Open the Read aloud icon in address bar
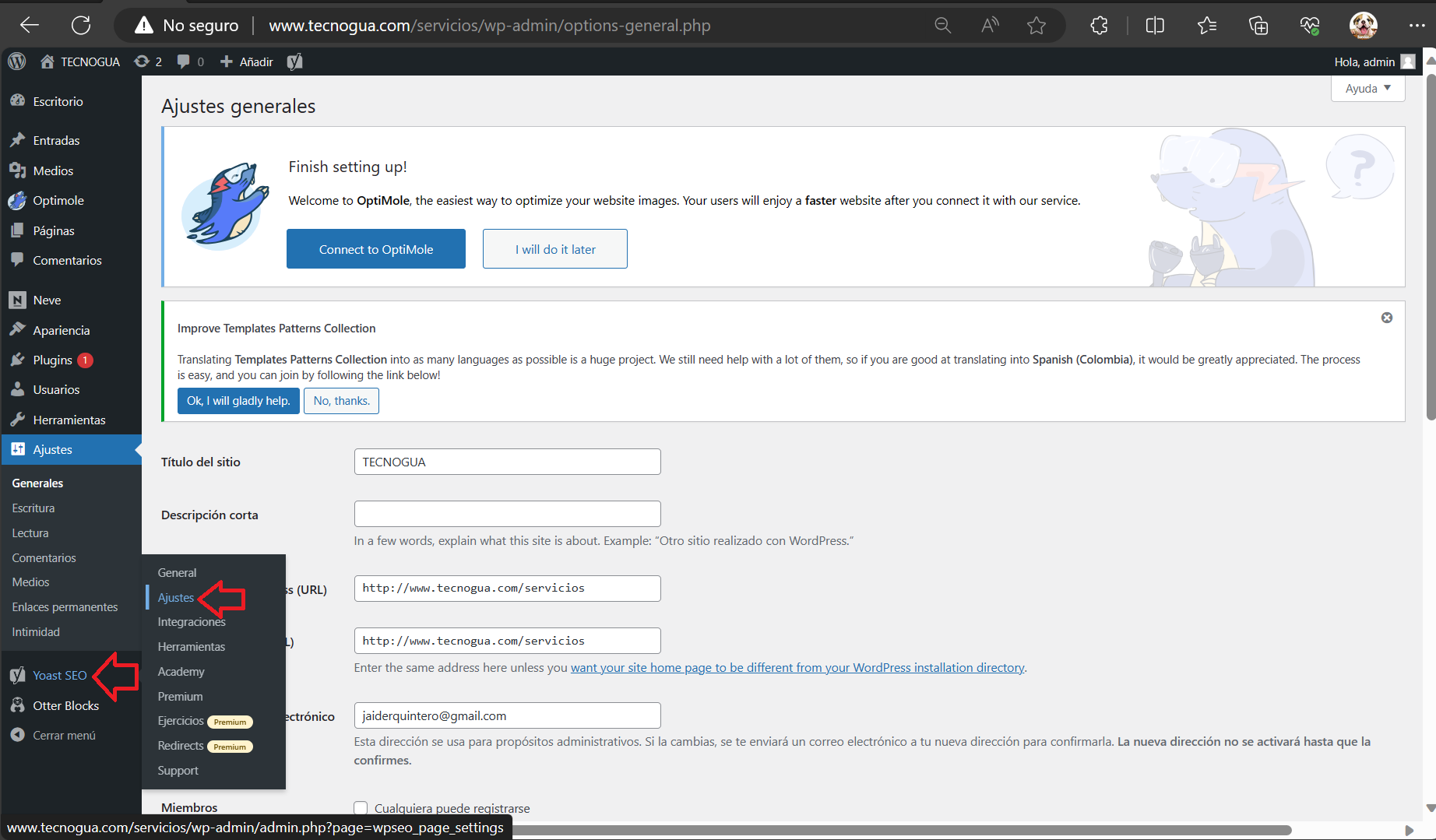 [x=990, y=26]
